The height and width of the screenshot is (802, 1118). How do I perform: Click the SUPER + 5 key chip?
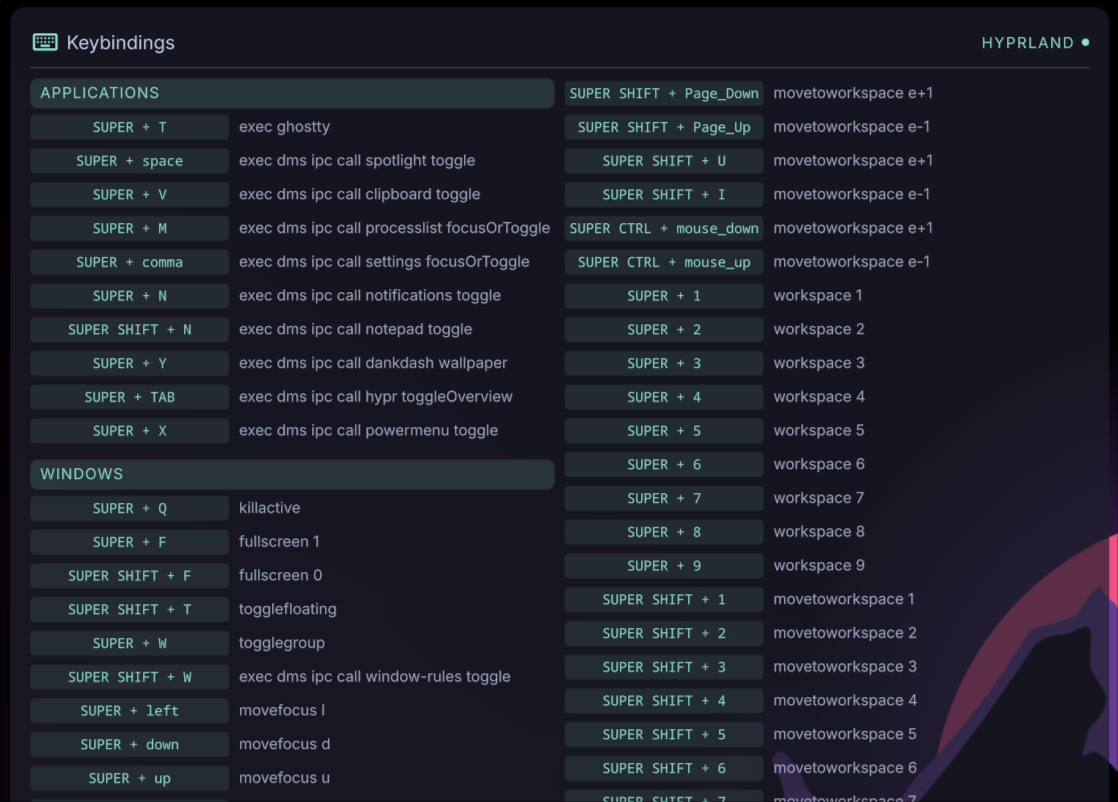pyautogui.click(x=664, y=431)
